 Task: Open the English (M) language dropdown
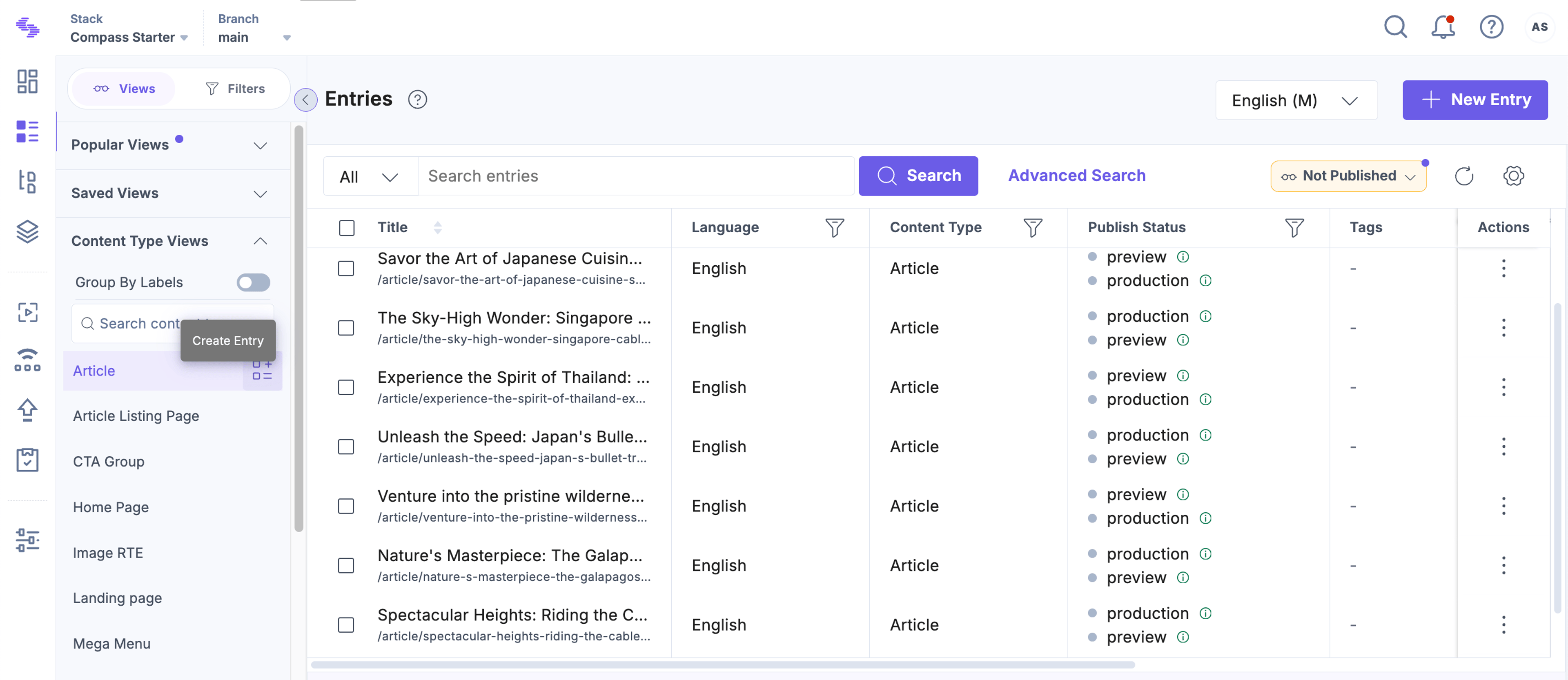pyautogui.click(x=1296, y=100)
